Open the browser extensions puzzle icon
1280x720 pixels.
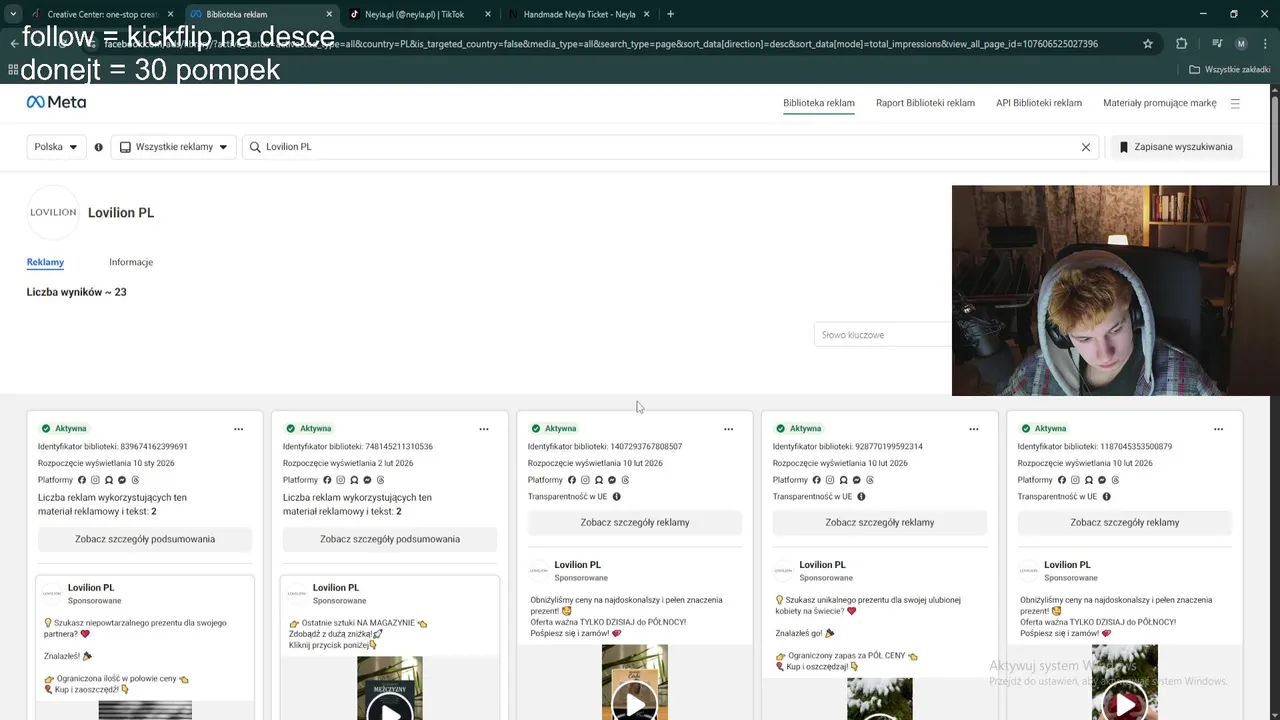pos(1182,44)
